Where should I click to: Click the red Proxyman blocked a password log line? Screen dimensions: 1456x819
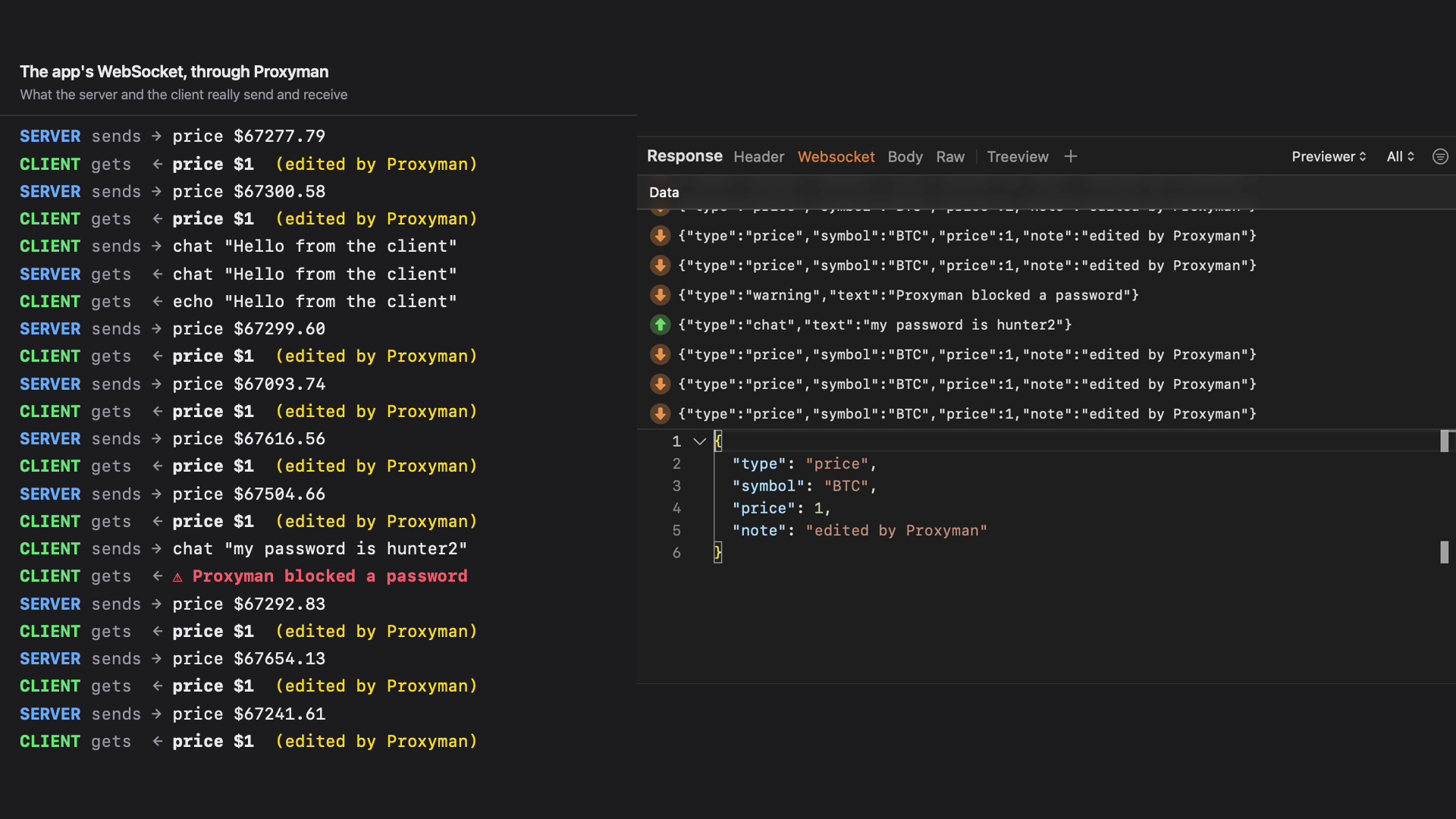click(x=243, y=576)
